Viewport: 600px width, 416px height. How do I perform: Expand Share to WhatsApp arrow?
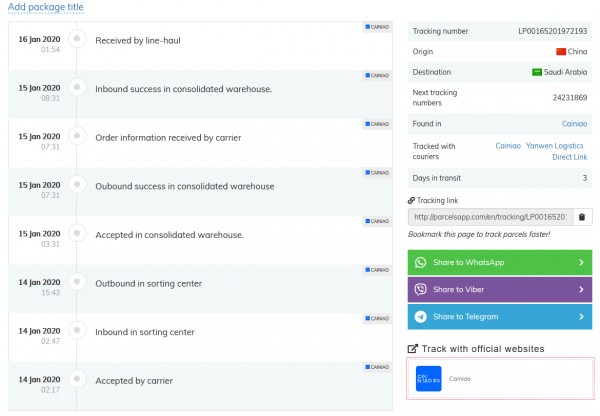(x=581, y=262)
